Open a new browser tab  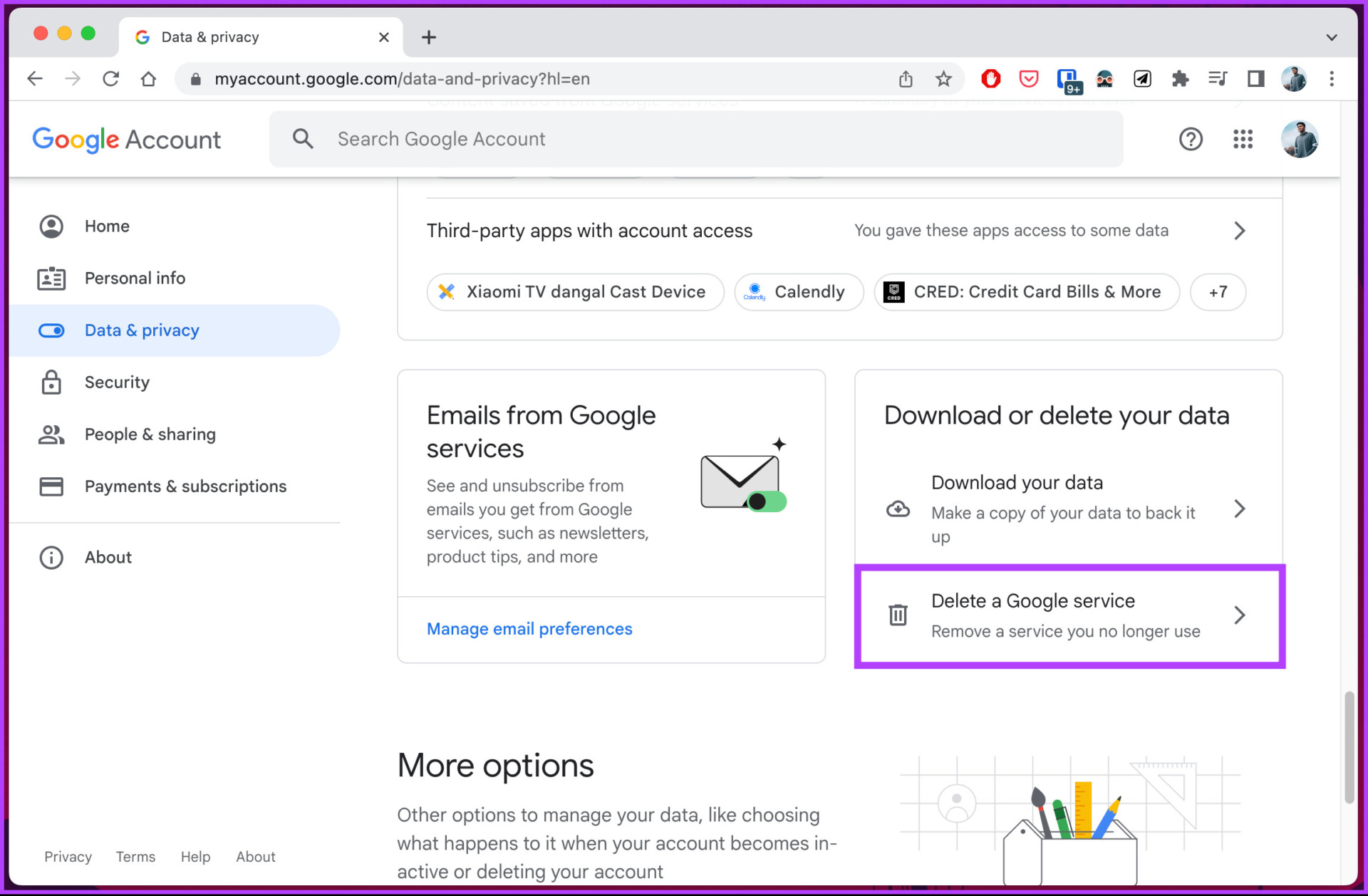coord(428,37)
